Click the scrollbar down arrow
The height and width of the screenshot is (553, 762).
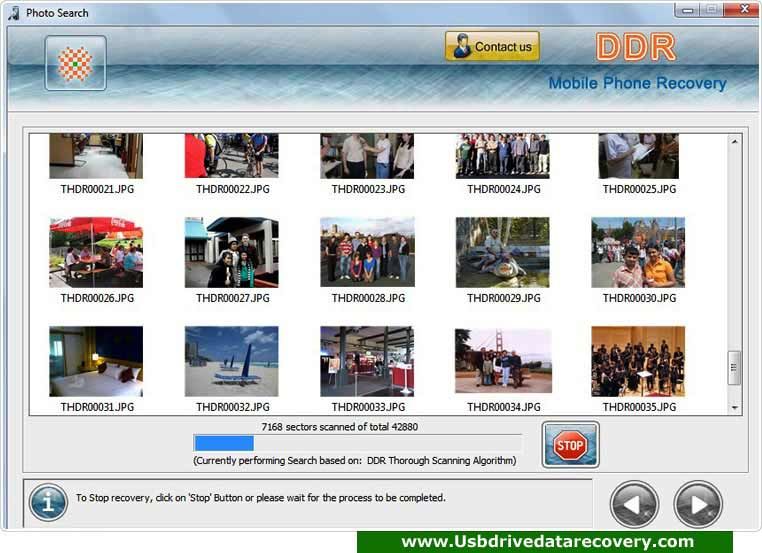734,408
